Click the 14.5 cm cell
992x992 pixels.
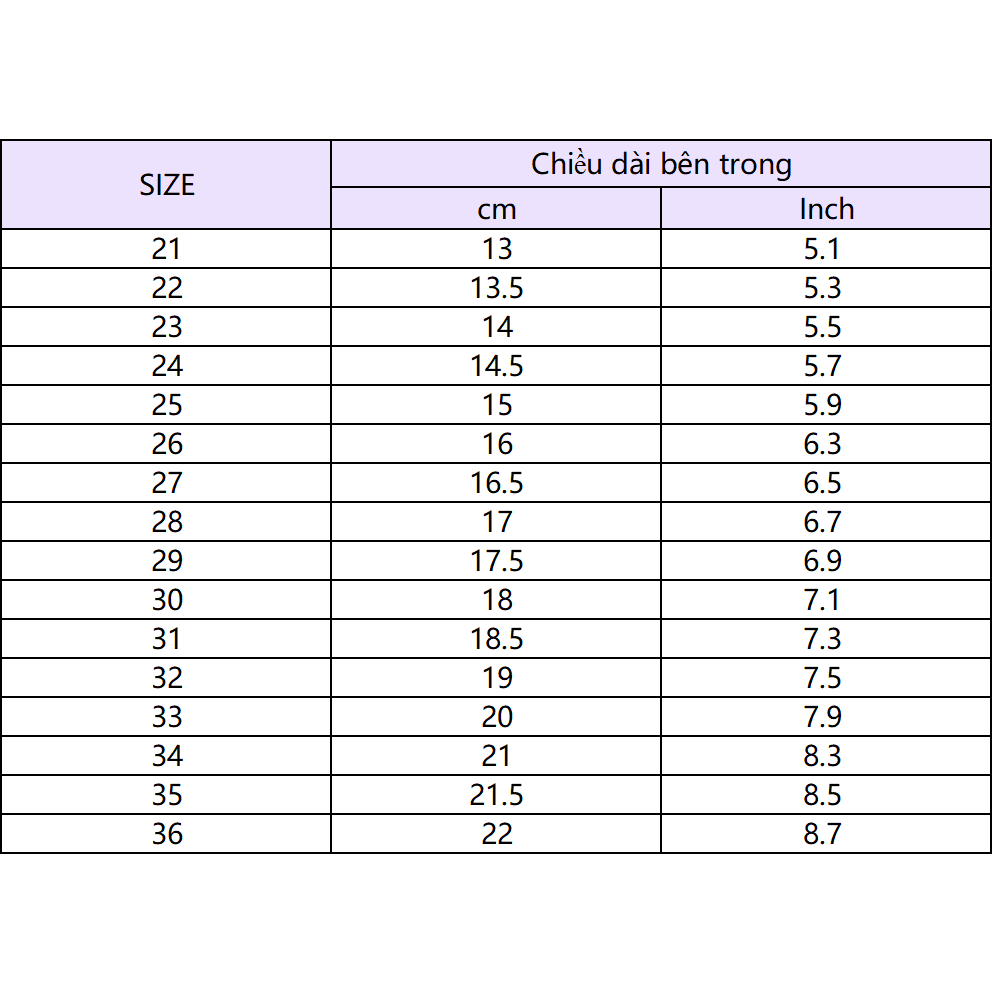tap(496, 366)
